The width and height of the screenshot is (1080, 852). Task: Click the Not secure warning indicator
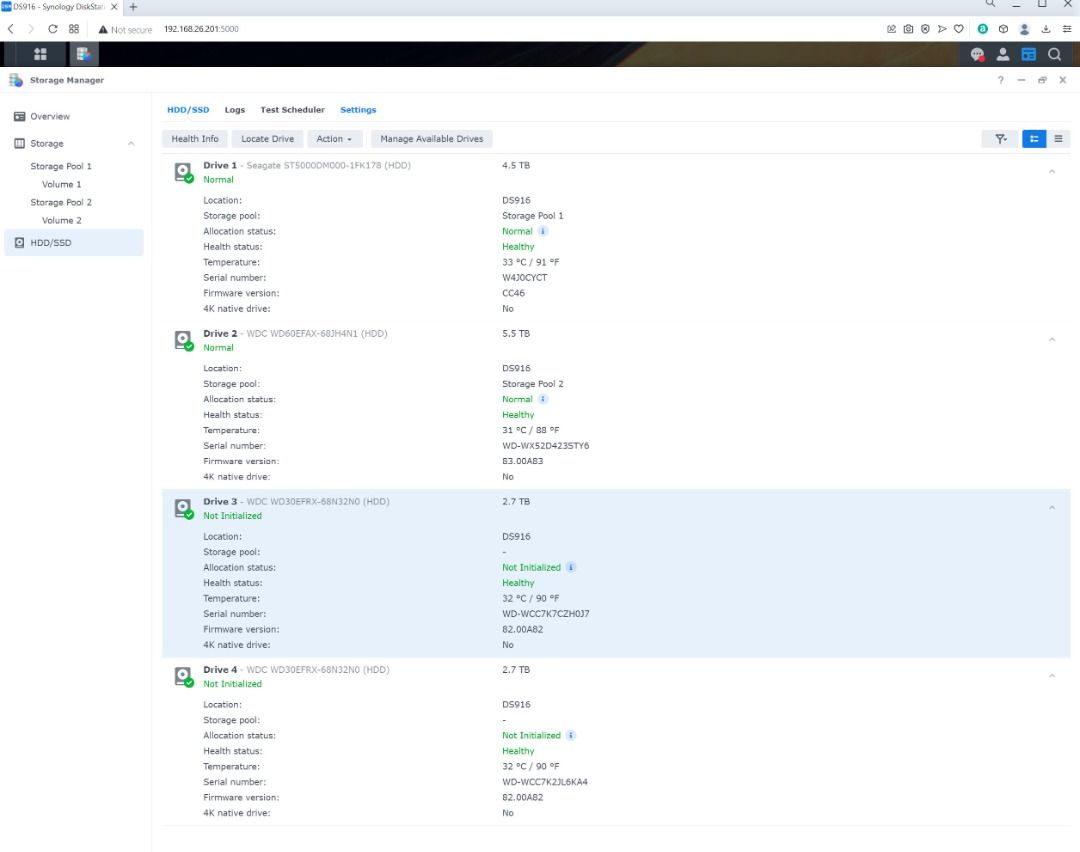coord(125,30)
